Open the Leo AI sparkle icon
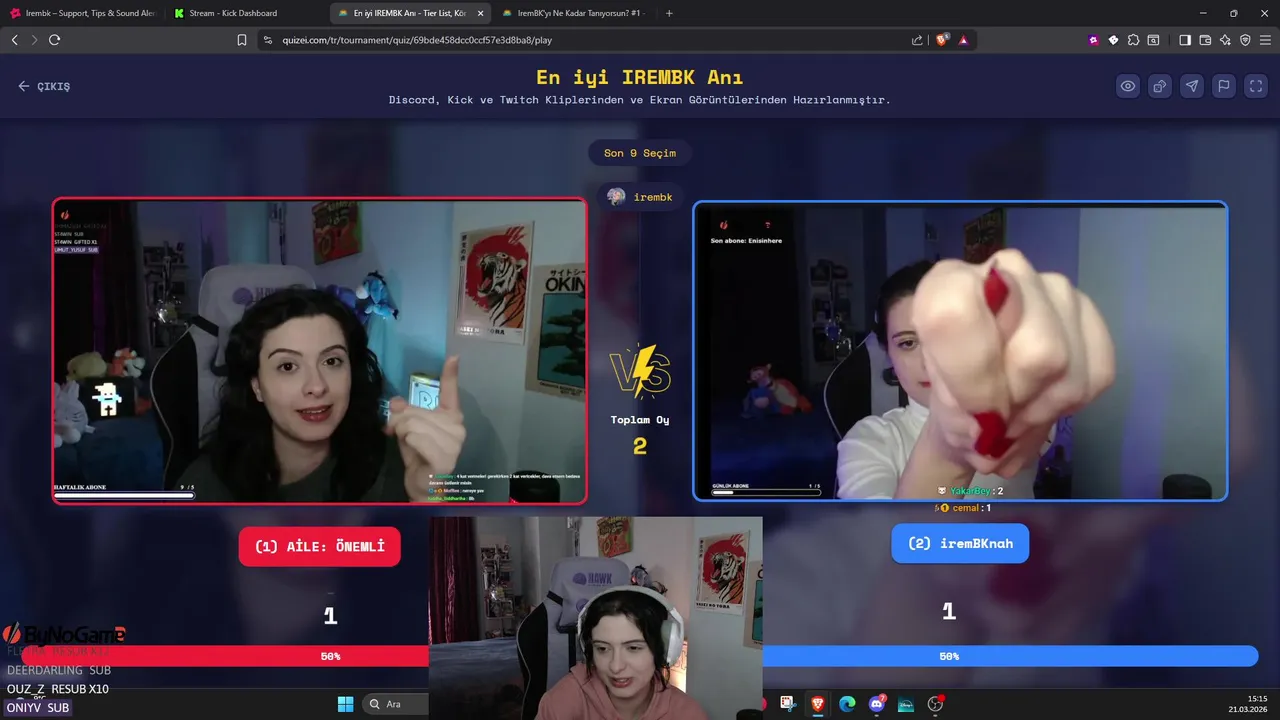 (1225, 40)
